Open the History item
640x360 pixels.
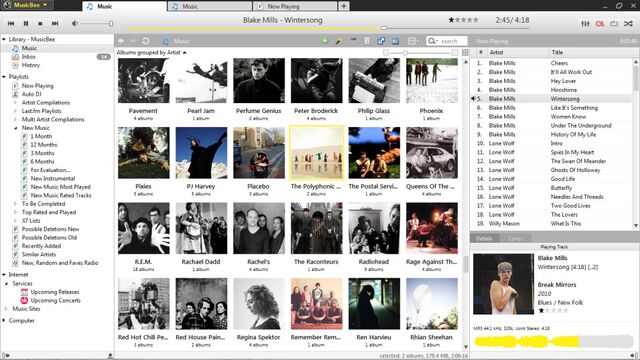(31, 65)
